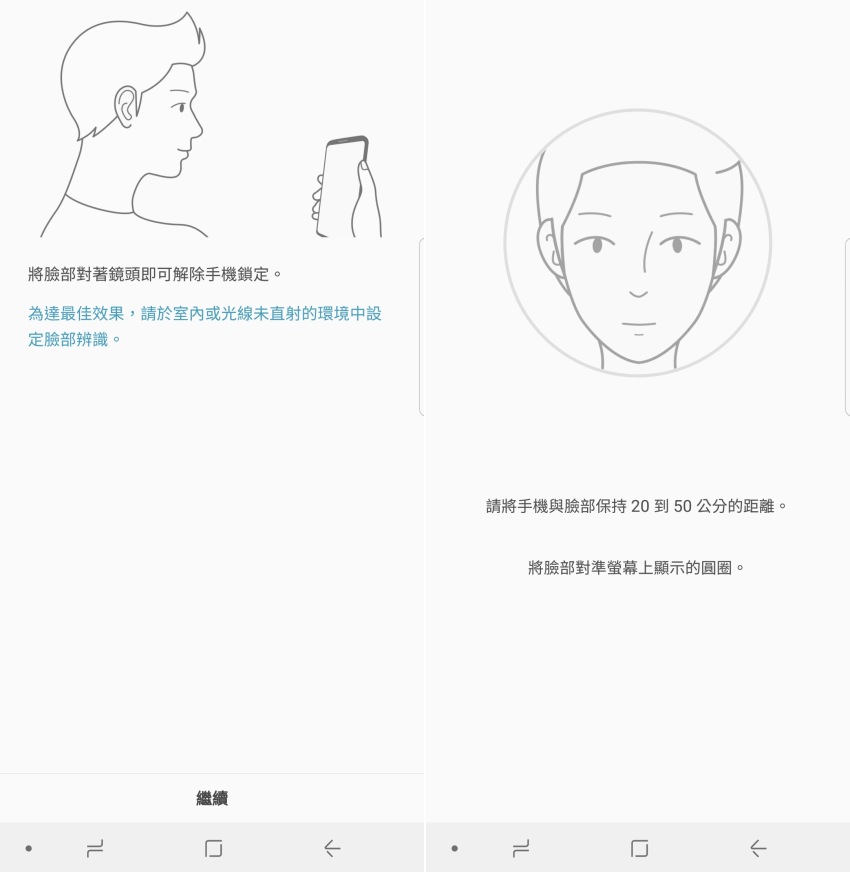850x872 pixels.
Task: Tap the blue text 為達最佳效果 tip
Action: tap(205, 326)
